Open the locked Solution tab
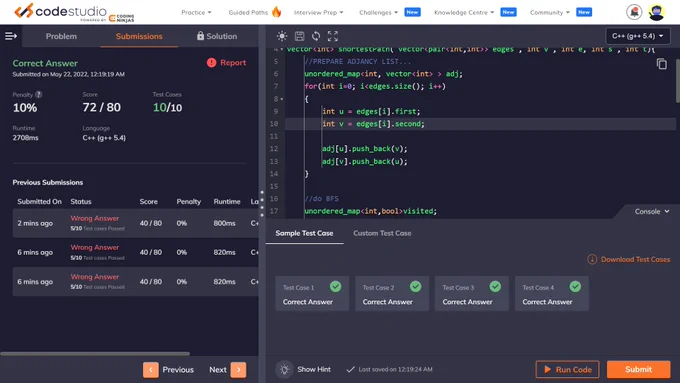Viewport: 680px width, 383px height. 217,36
